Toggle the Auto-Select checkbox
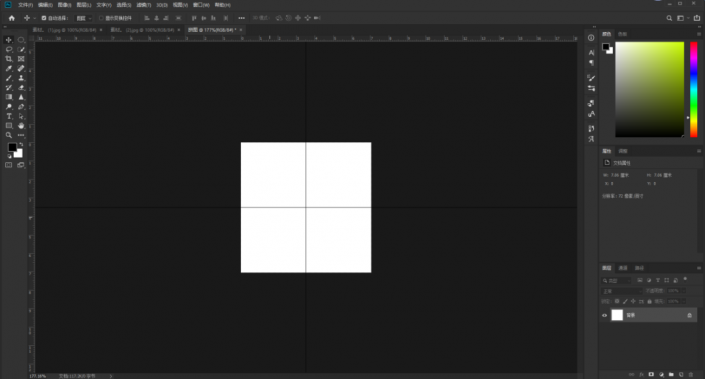The height and width of the screenshot is (379, 705). (44, 18)
